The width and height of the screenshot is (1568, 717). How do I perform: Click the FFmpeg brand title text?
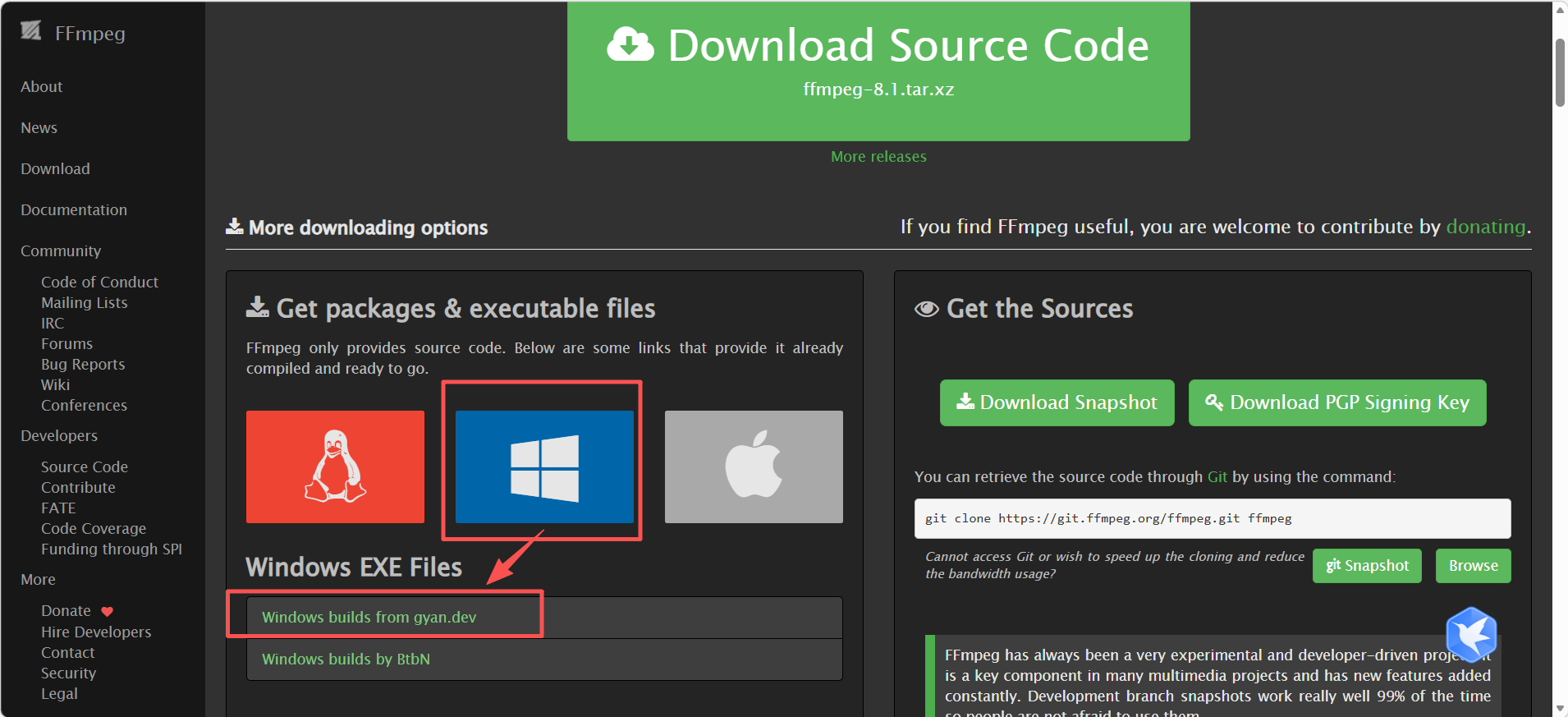pyautogui.click(x=90, y=34)
